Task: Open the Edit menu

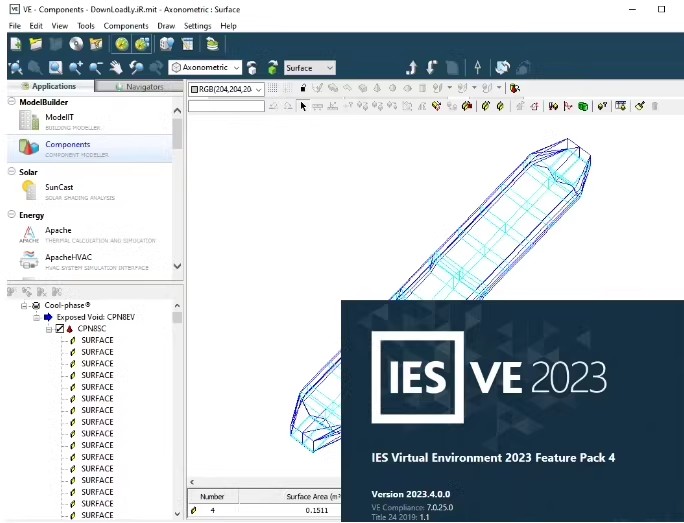Action: [36, 26]
